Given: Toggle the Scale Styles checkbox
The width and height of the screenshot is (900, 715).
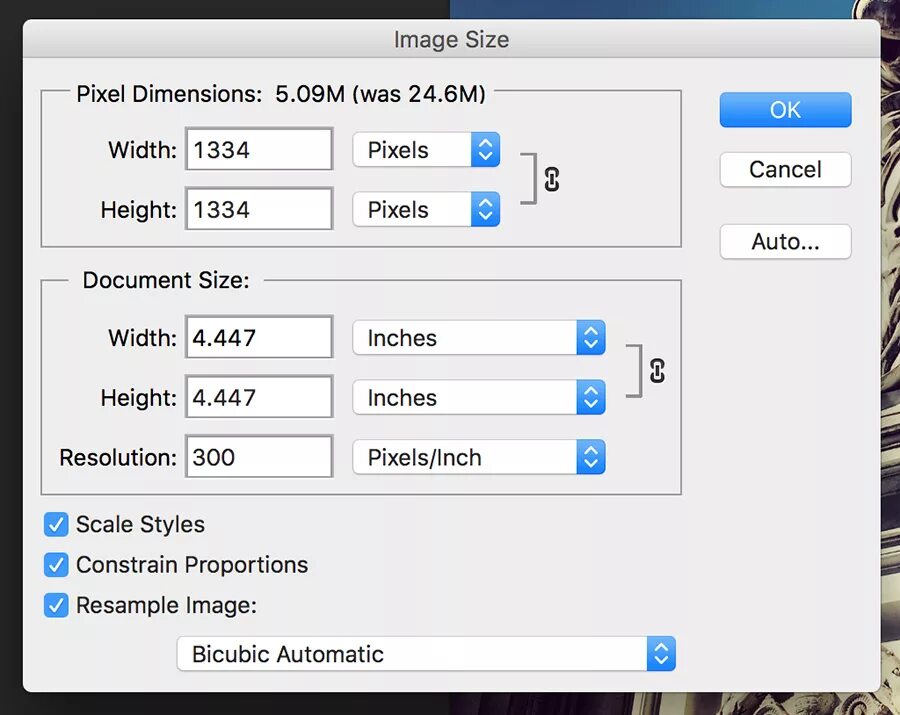Looking at the screenshot, I should tap(56, 525).
